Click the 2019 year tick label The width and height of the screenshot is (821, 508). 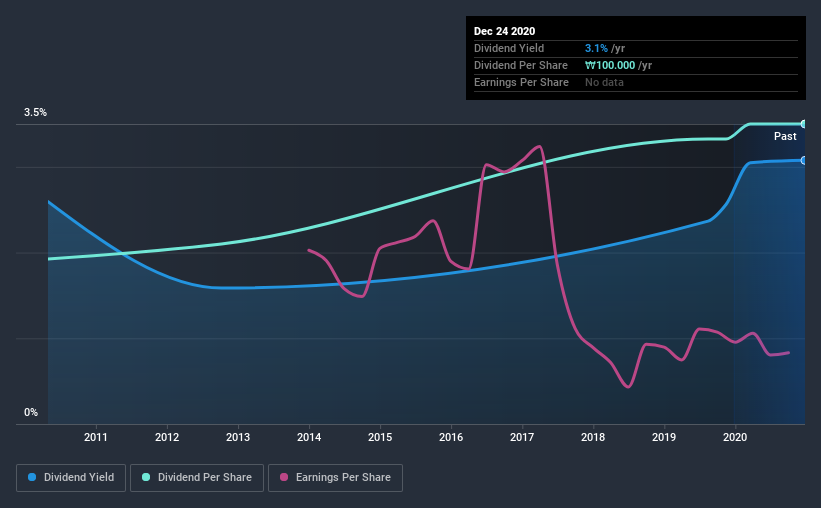tap(664, 437)
